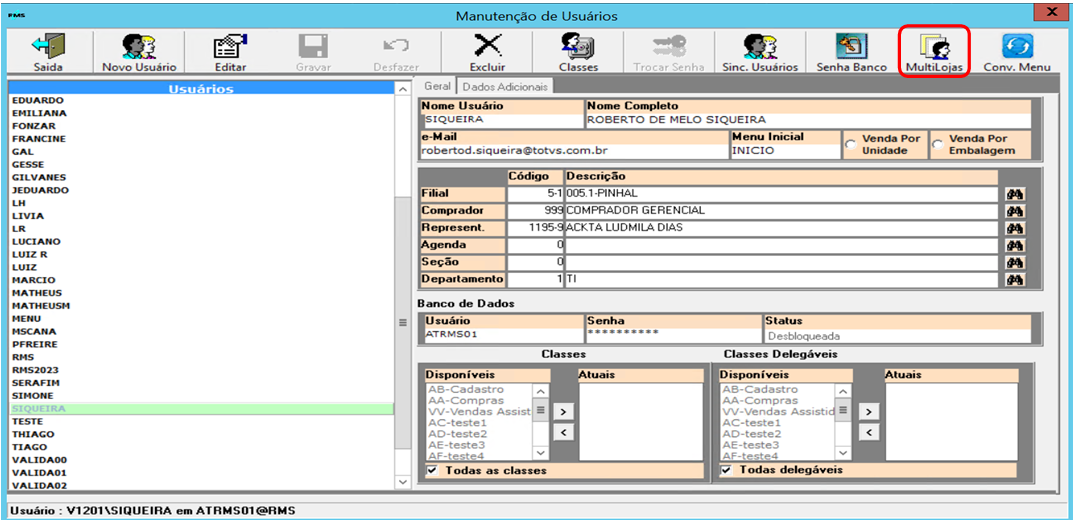Click Banco de Dados Usuário field ATRMS01
This screenshot has height=520, width=1073.
(504, 335)
